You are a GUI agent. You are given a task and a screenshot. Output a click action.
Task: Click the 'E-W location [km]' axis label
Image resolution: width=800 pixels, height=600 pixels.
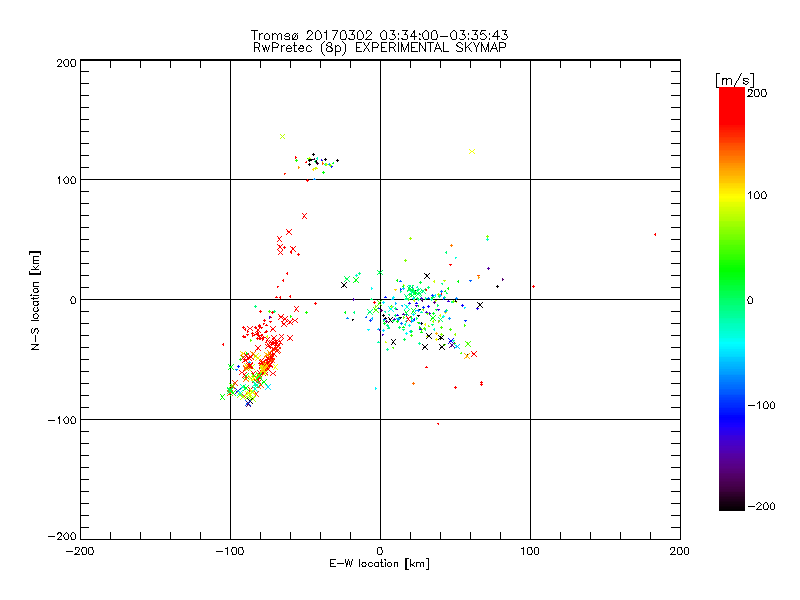[379, 564]
